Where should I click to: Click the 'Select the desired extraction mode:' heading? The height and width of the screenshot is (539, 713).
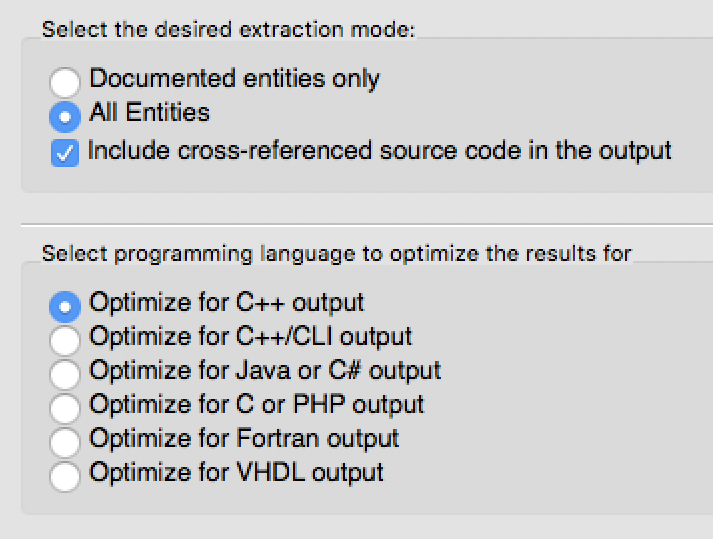coord(229,30)
